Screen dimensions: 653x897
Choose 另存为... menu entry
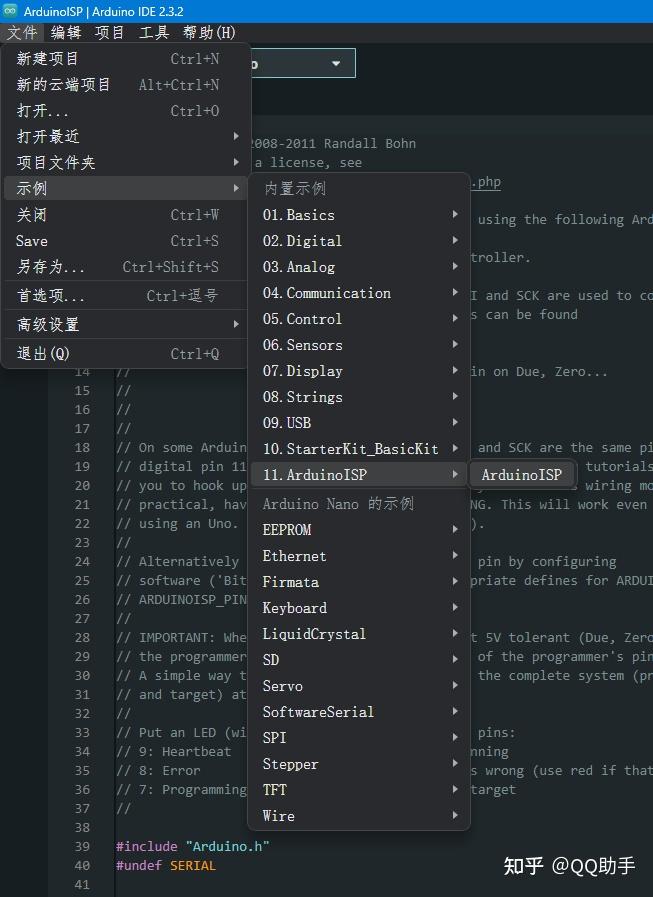(x=126, y=267)
